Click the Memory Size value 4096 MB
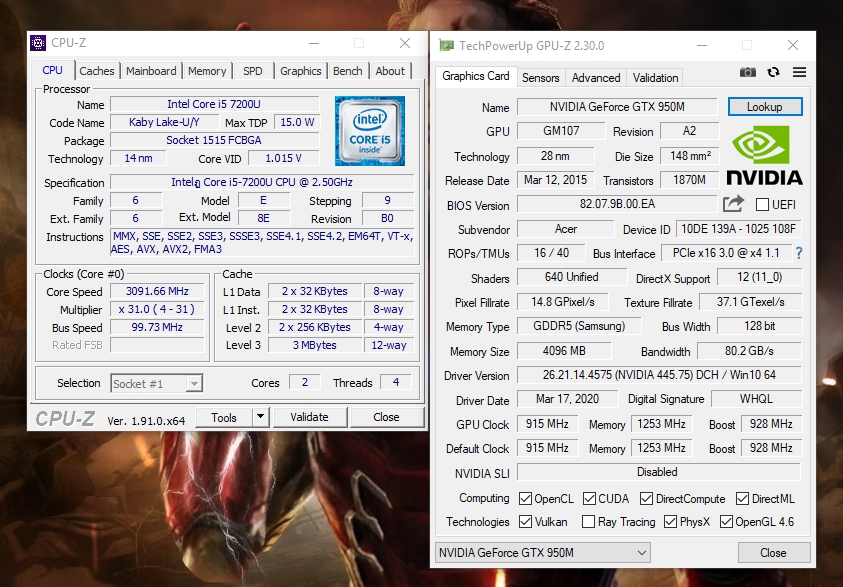Viewport: 843px width, 587px height. click(x=564, y=351)
